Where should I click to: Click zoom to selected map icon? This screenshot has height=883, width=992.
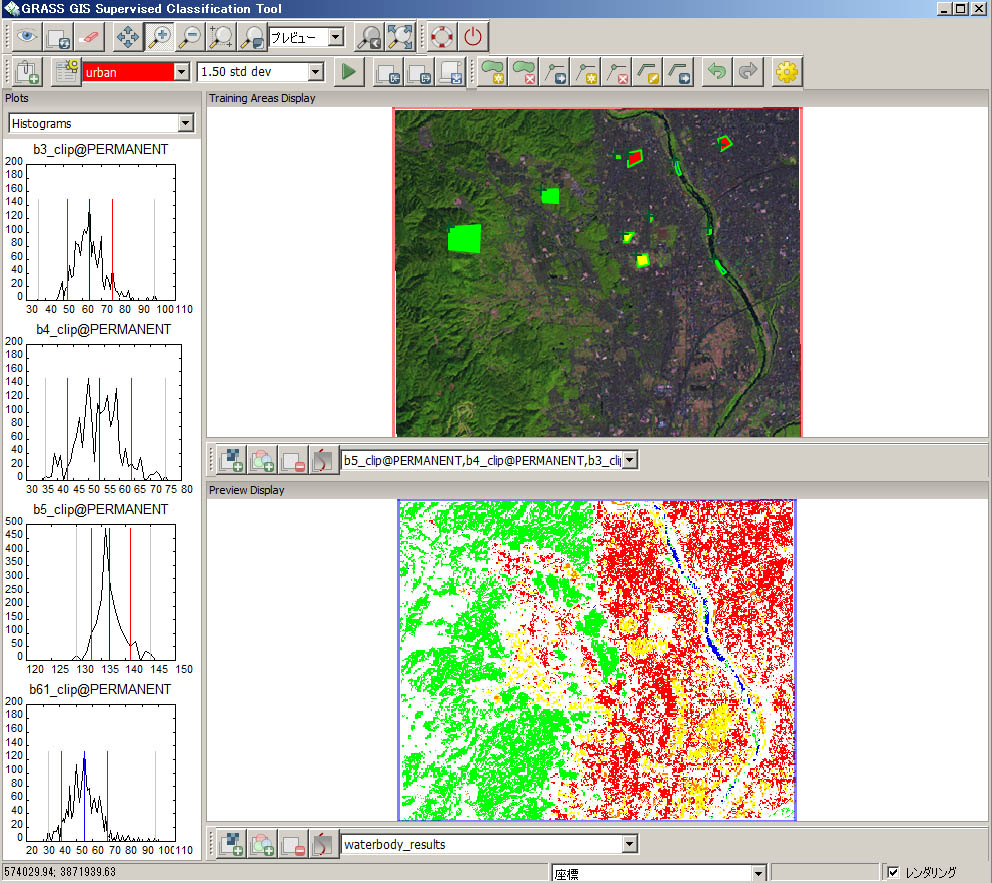(x=221, y=37)
